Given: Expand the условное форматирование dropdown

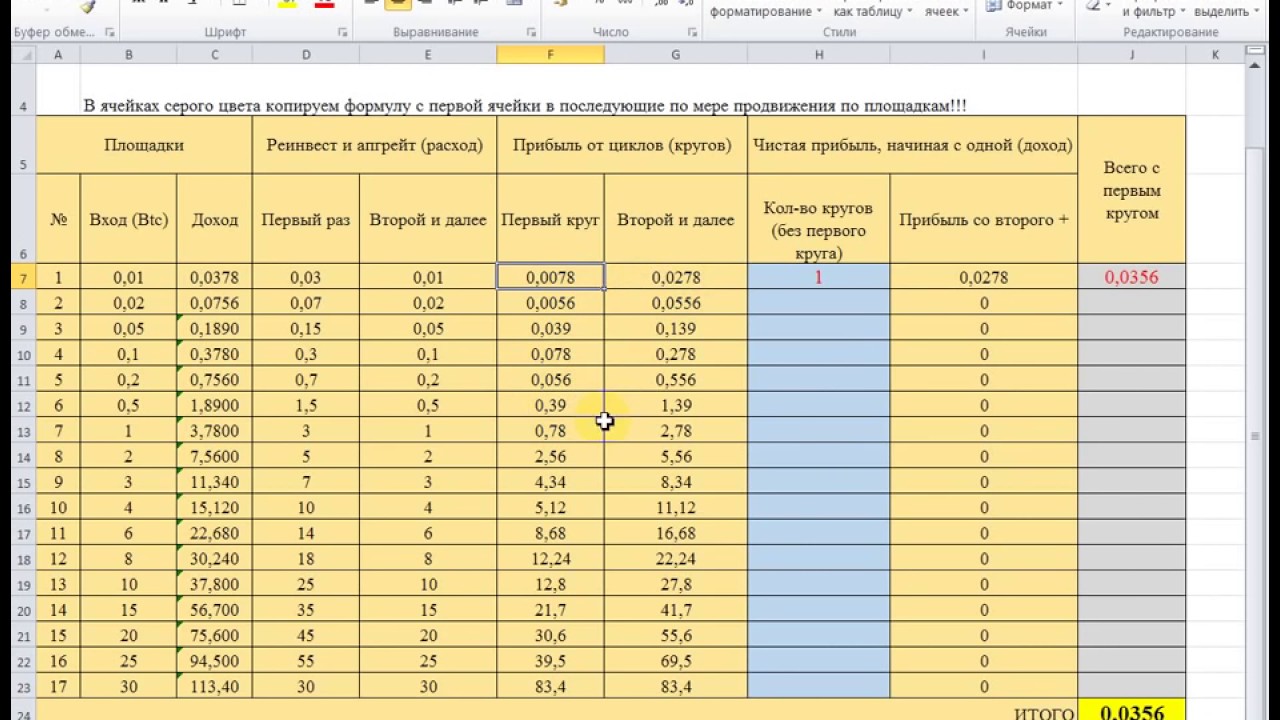Looking at the screenshot, I should (x=819, y=12).
